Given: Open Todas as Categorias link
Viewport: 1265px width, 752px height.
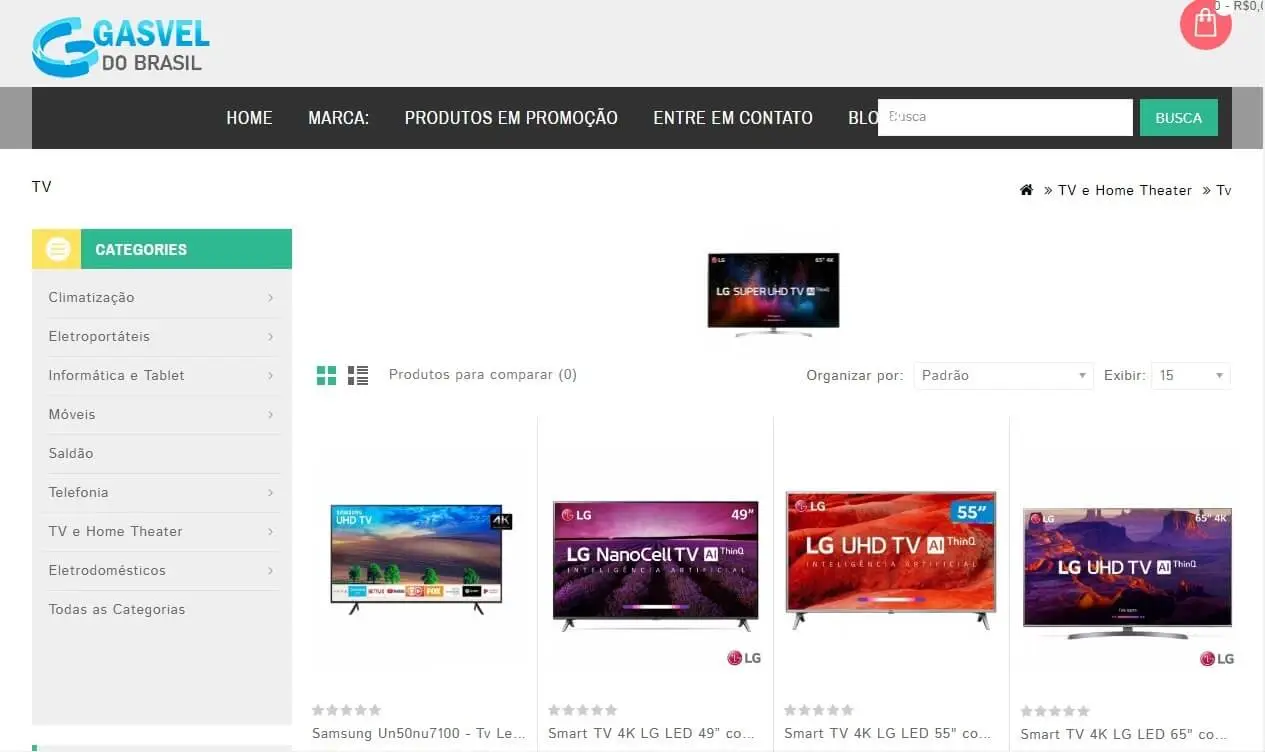Looking at the screenshot, I should click(x=117, y=609).
